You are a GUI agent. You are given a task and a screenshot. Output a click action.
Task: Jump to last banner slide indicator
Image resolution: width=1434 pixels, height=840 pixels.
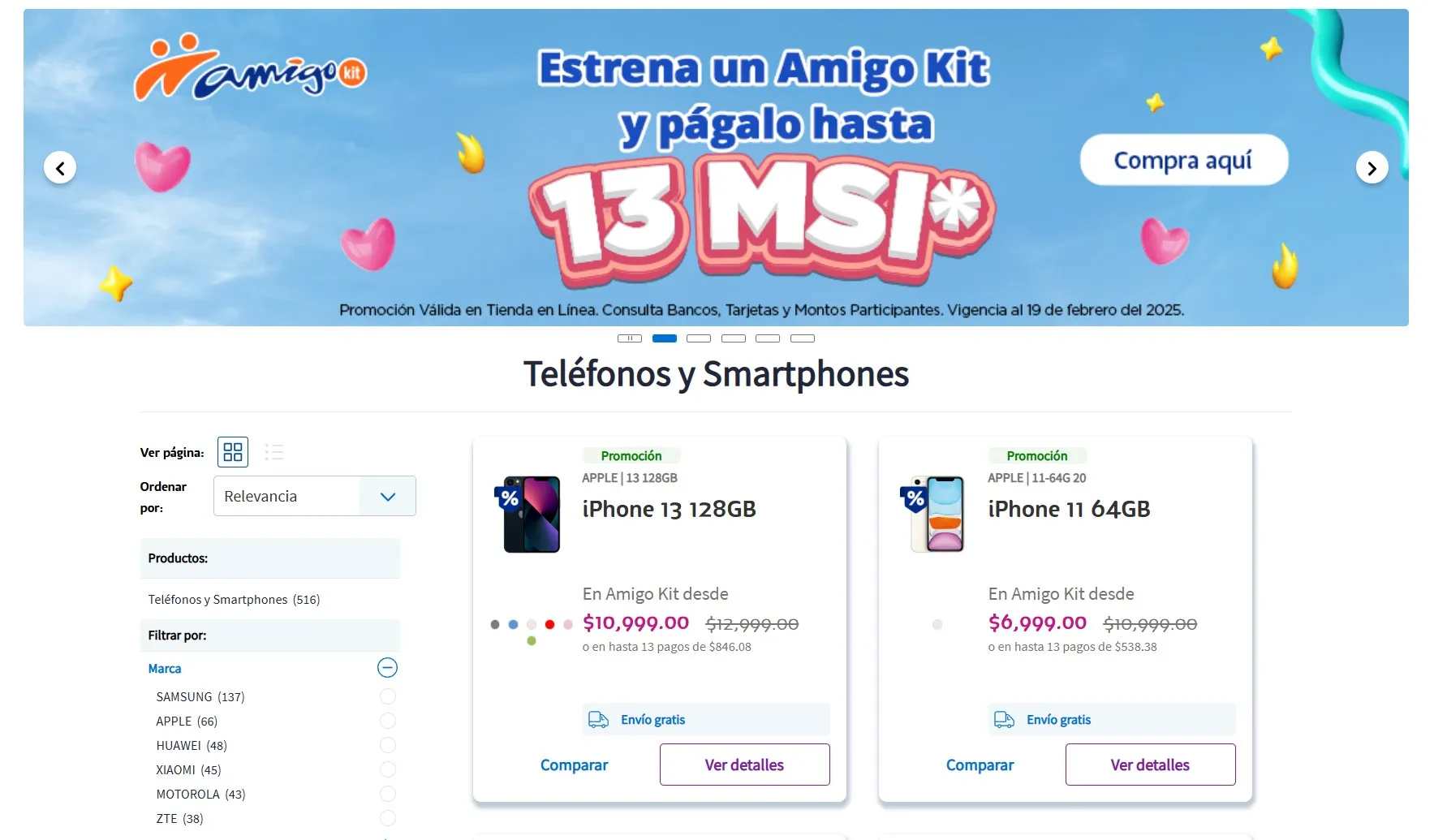pyautogui.click(x=803, y=338)
